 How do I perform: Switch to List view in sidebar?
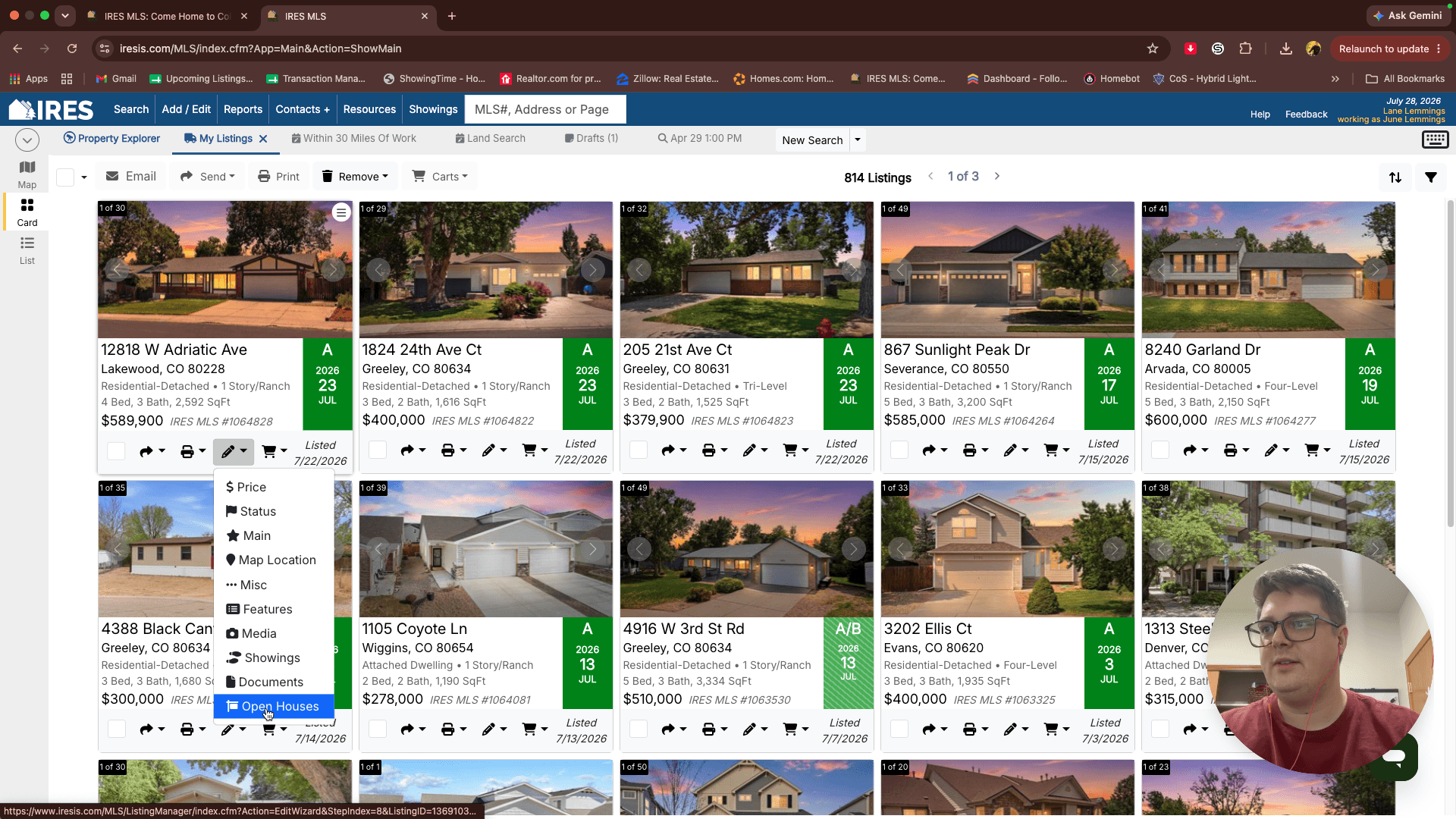[27, 250]
